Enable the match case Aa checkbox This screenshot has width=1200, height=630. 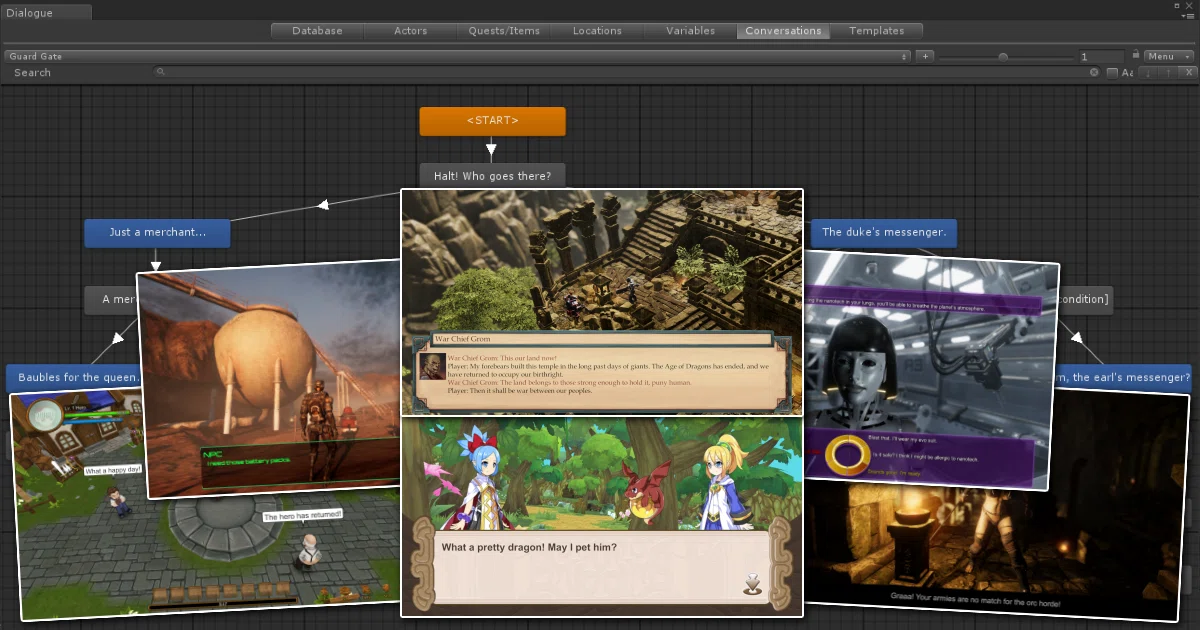tap(1112, 73)
